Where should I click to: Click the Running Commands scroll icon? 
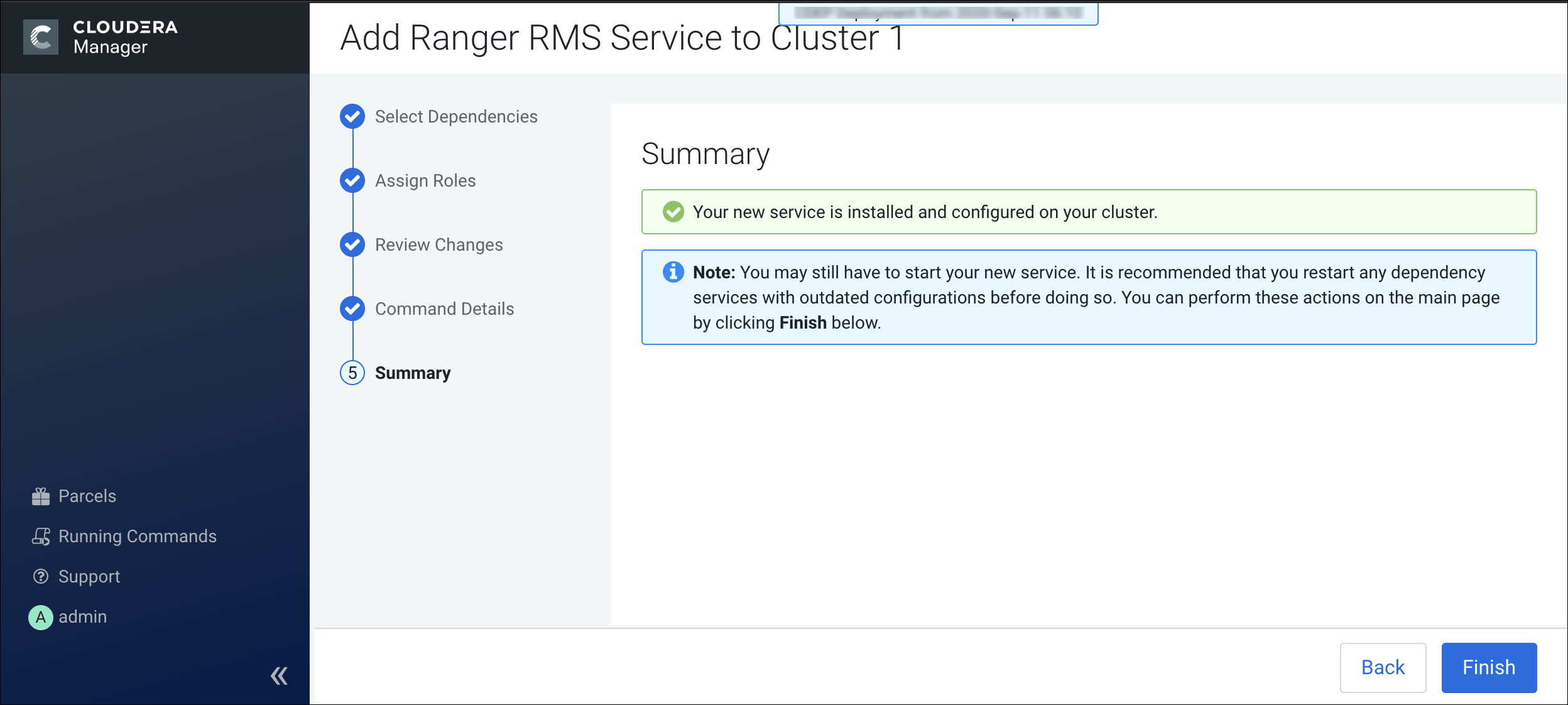tap(41, 537)
